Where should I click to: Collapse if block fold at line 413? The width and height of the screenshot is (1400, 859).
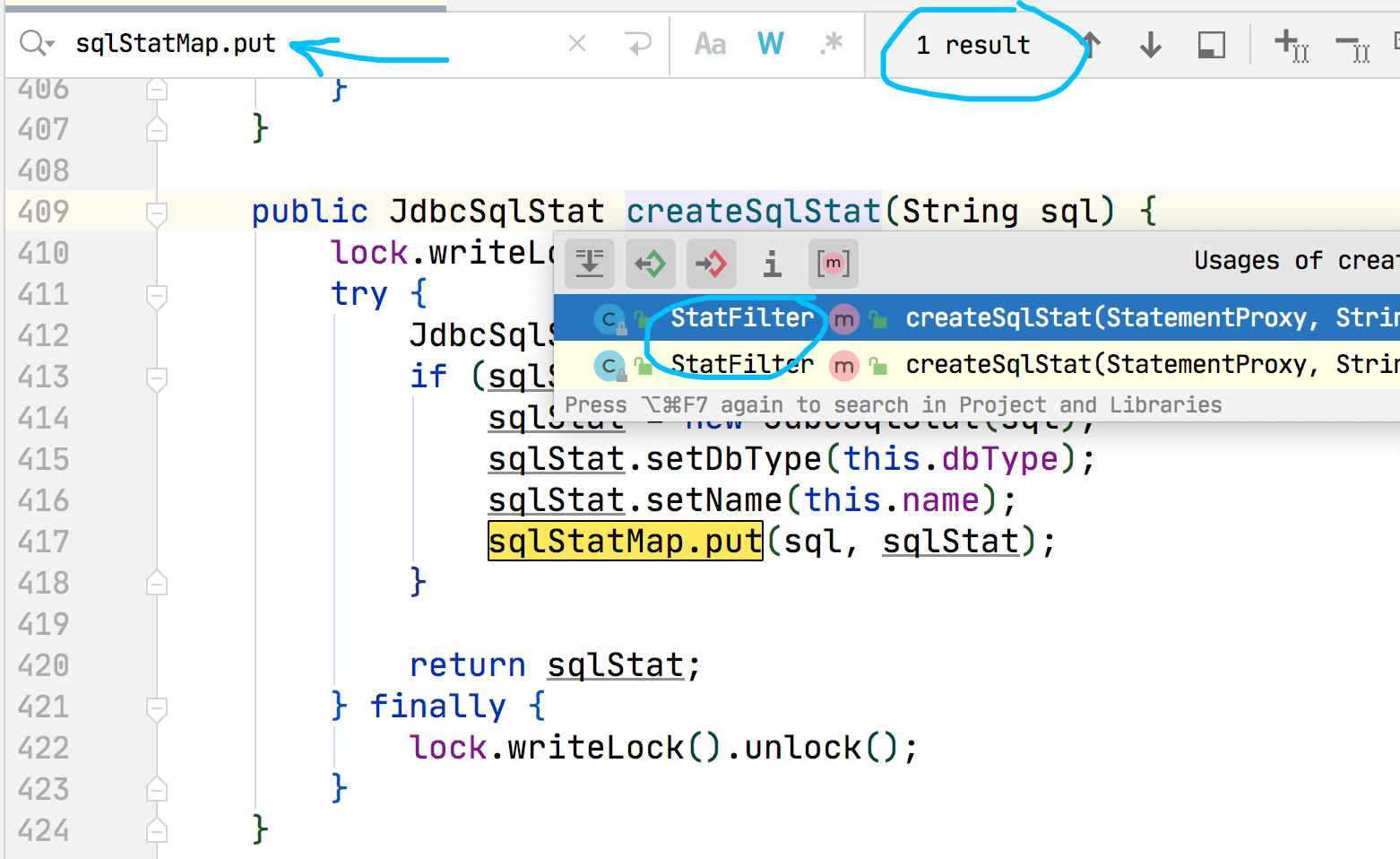click(157, 378)
